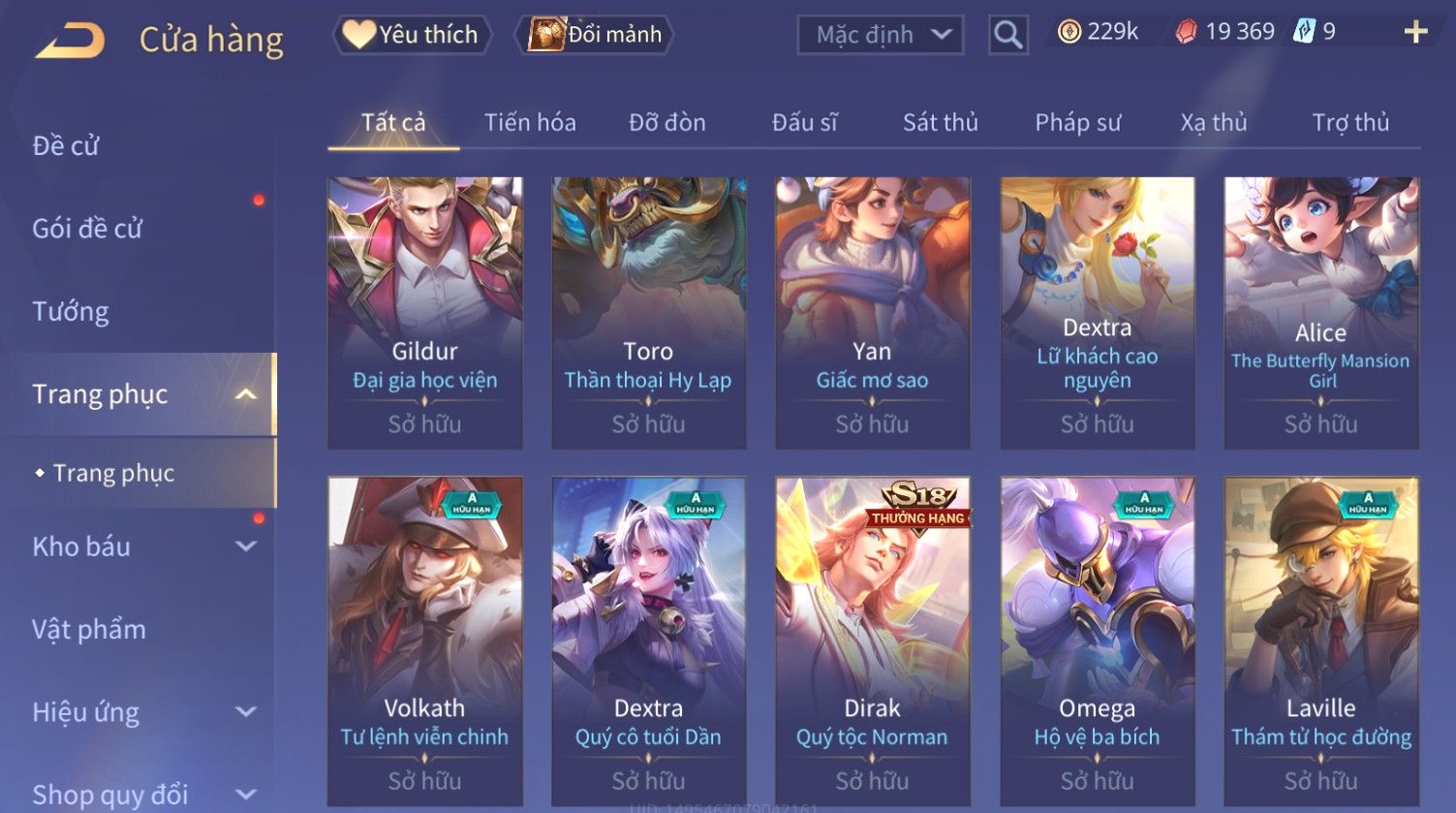
Task: Expand the Hiệu ứng sidebar section
Action: point(246,712)
